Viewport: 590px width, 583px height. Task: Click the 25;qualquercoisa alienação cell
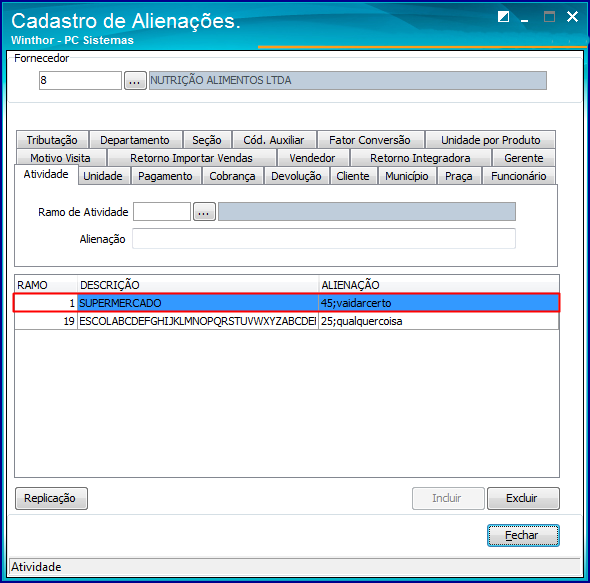click(x=439, y=321)
